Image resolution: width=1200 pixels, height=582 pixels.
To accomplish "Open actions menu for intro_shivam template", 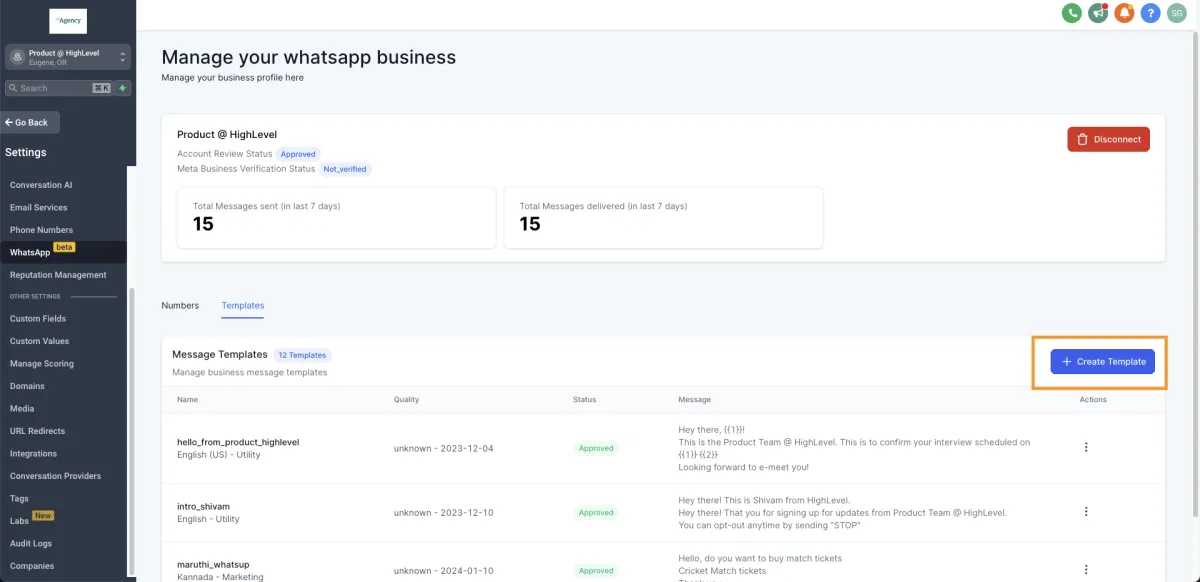I will click(1086, 511).
